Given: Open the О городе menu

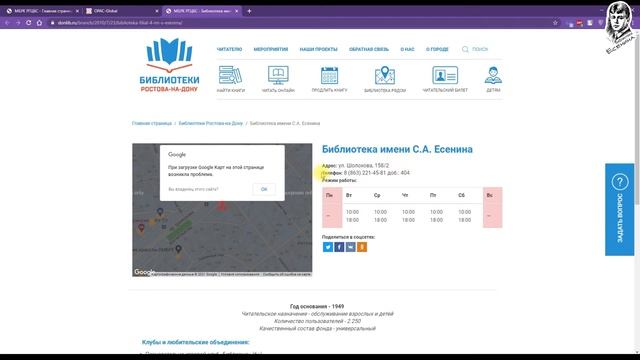Looking at the screenshot, I should [437, 49].
